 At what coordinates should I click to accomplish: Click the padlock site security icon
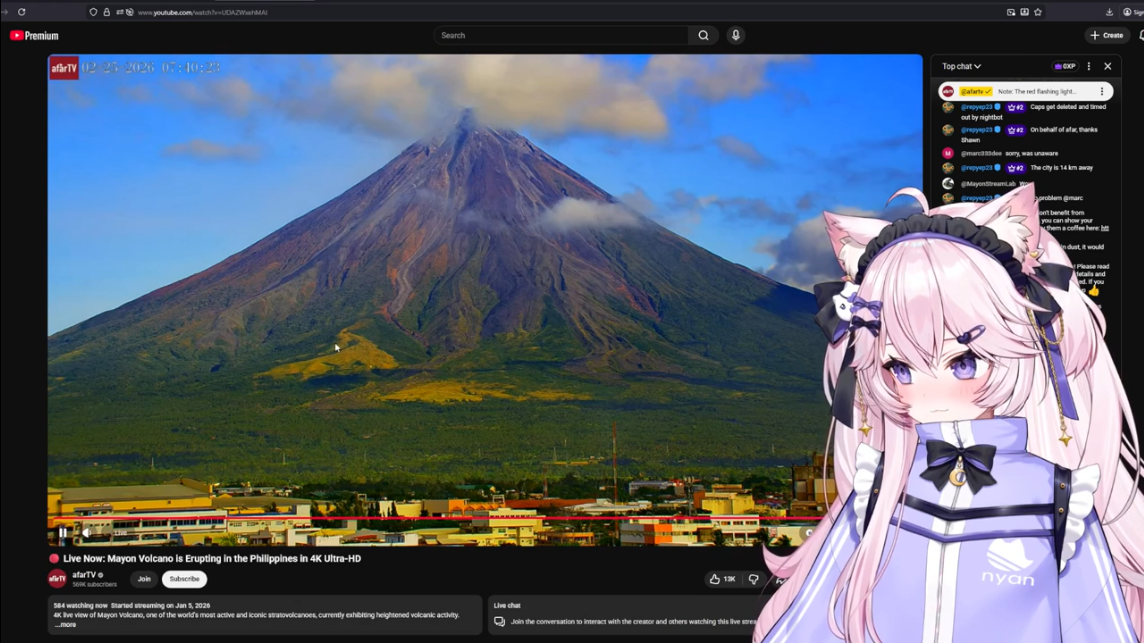click(107, 12)
